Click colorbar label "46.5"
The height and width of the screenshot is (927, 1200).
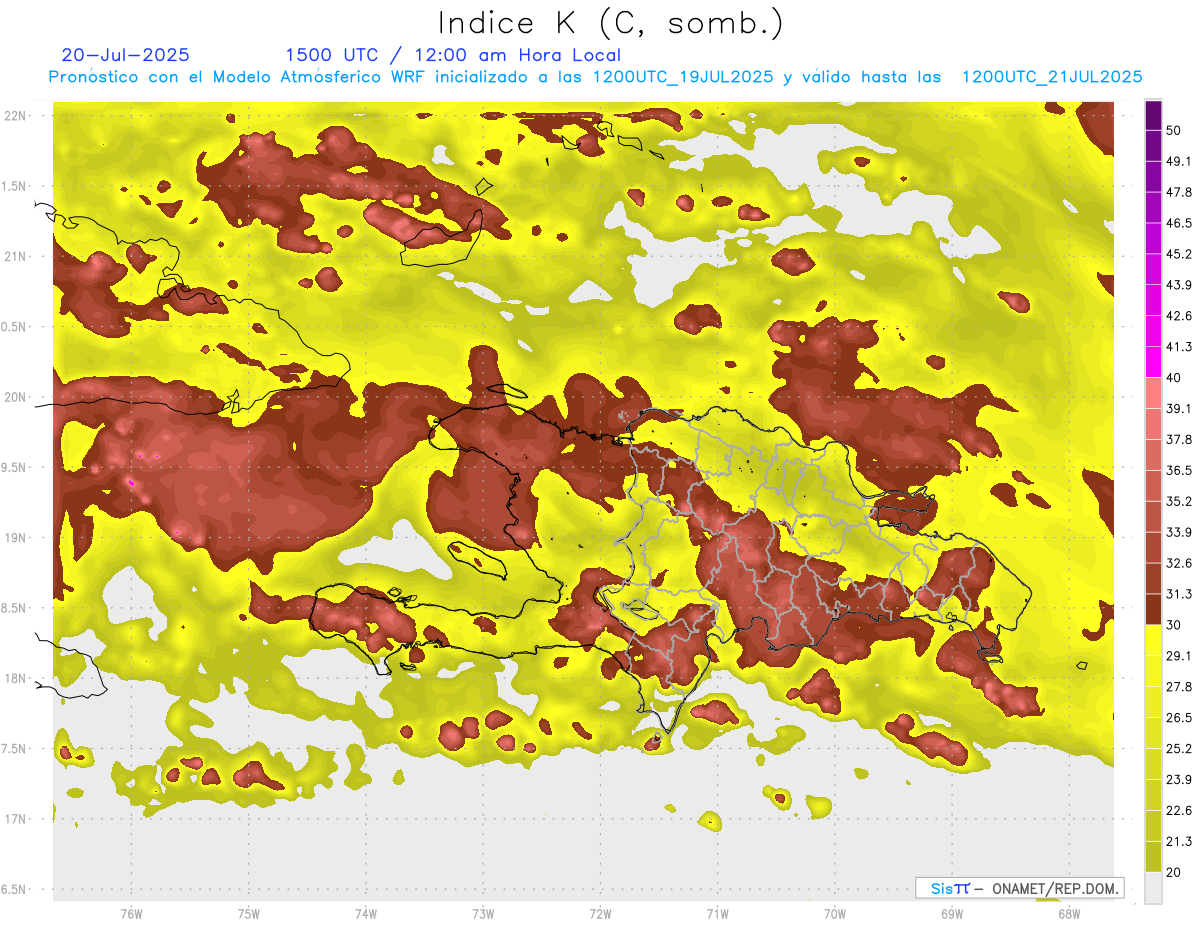tap(1178, 223)
